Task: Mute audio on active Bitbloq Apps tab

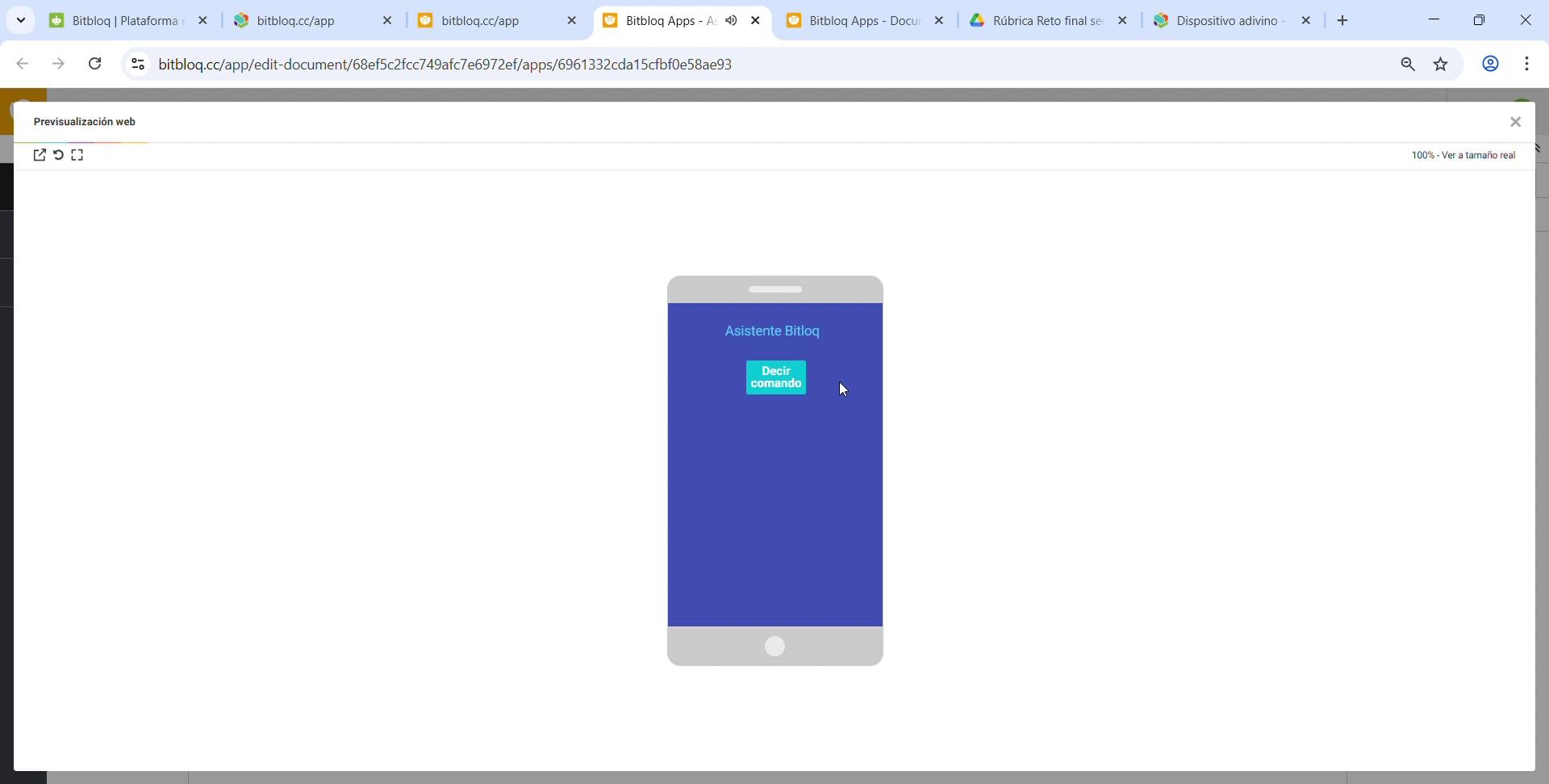Action: [x=731, y=21]
